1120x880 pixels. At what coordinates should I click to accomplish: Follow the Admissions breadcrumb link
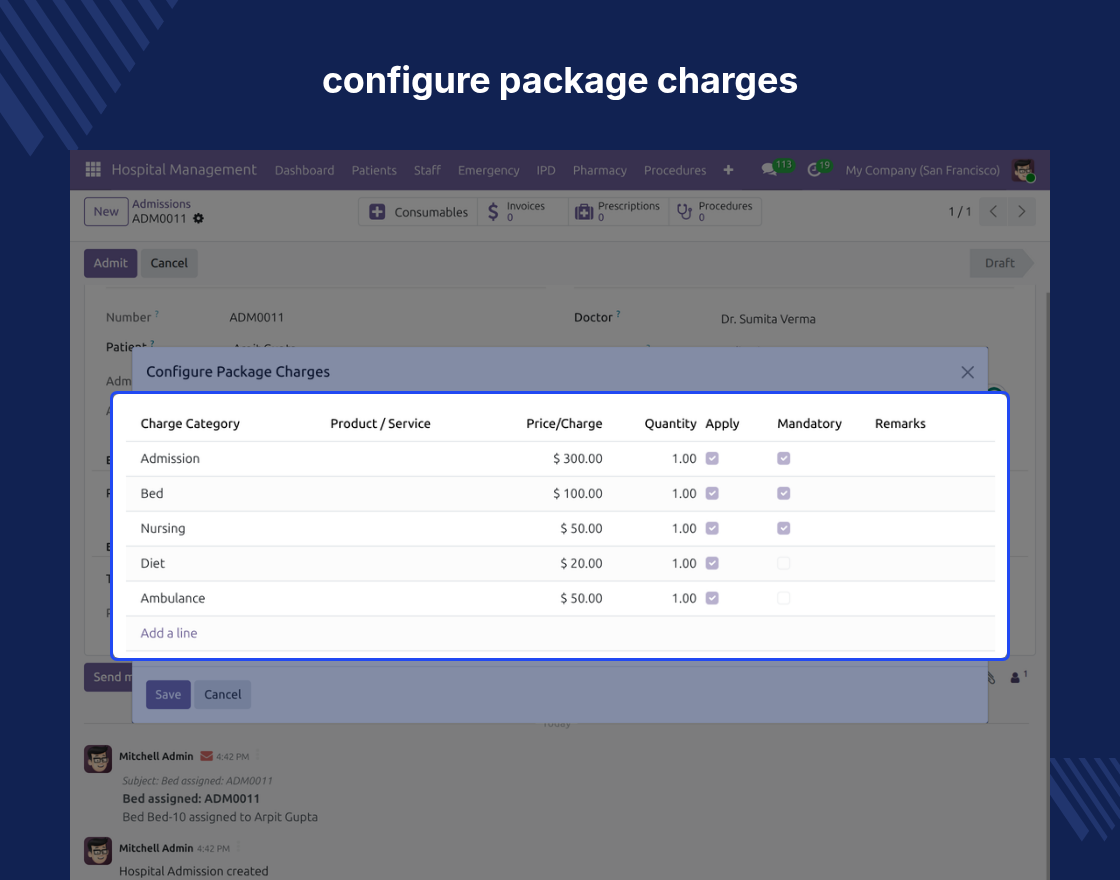pyautogui.click(x=161, y=204)
